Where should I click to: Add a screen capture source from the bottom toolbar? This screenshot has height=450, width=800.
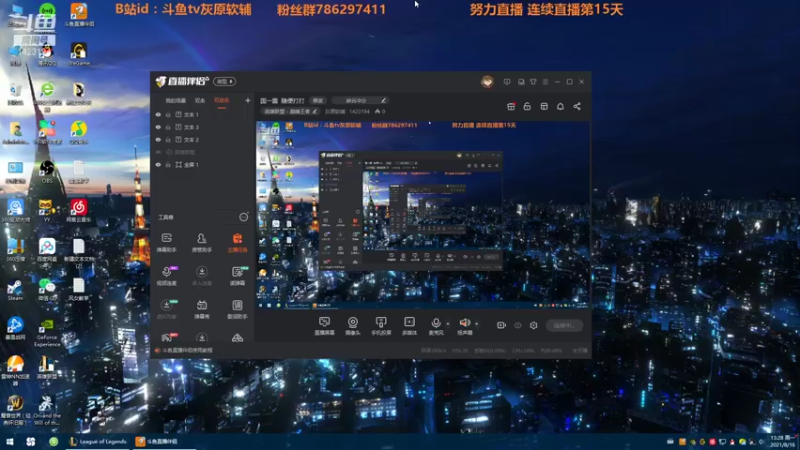(x=324, y=326)
